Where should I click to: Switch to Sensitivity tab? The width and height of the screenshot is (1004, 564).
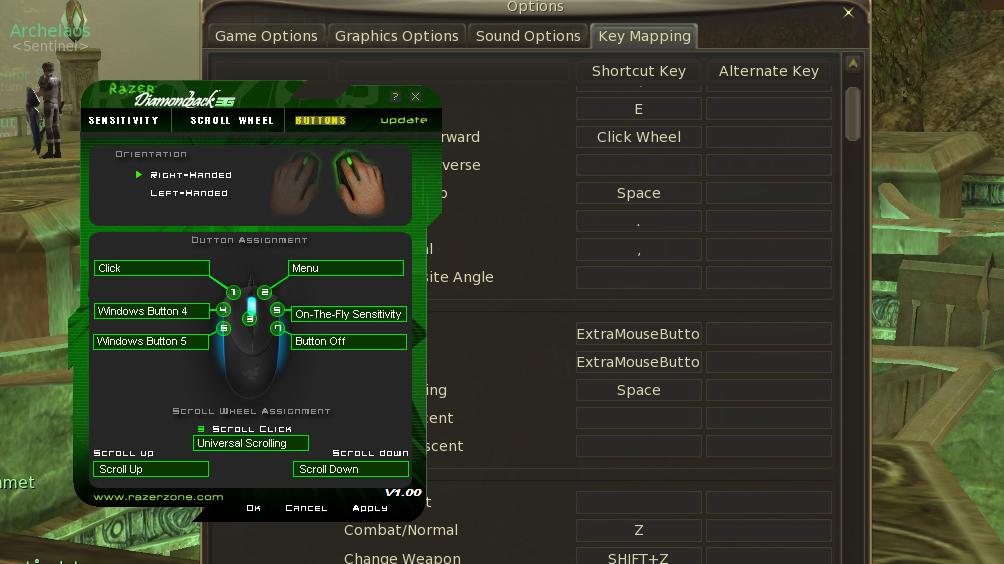tap(124, 120)
